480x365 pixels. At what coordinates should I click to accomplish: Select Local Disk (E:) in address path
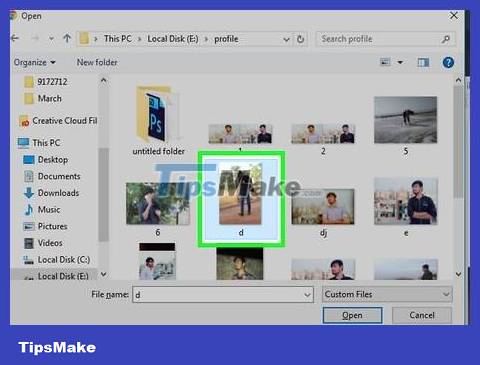point(173,39)
